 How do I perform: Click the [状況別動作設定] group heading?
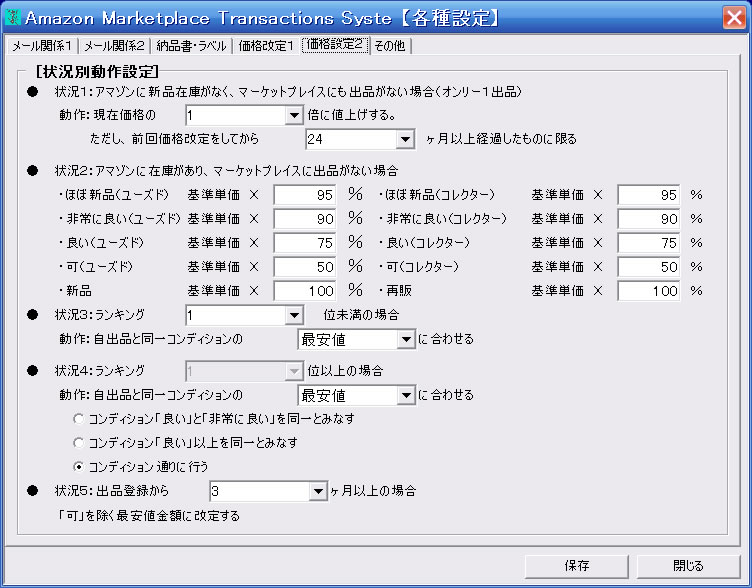pyautogui.click(x=97, y=72)
